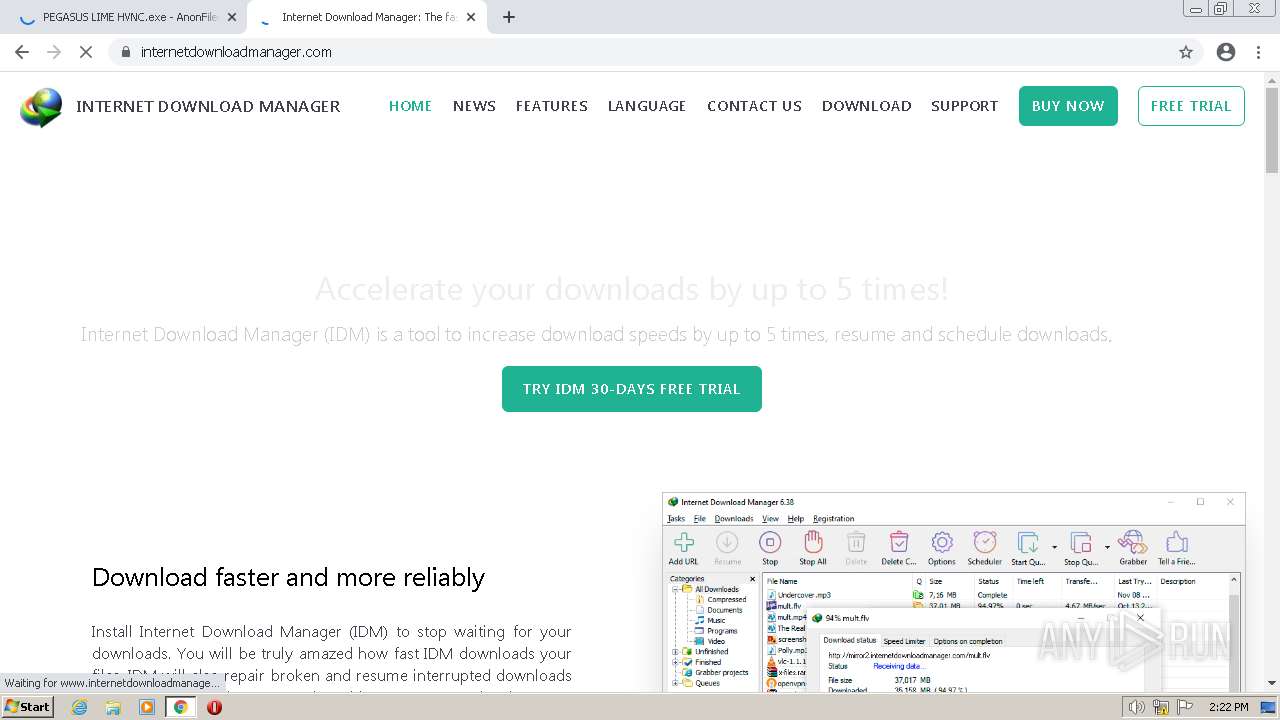1280x720 pixels.
Task: Click the scrollbar down arrow
Action: click(1272, 684)
